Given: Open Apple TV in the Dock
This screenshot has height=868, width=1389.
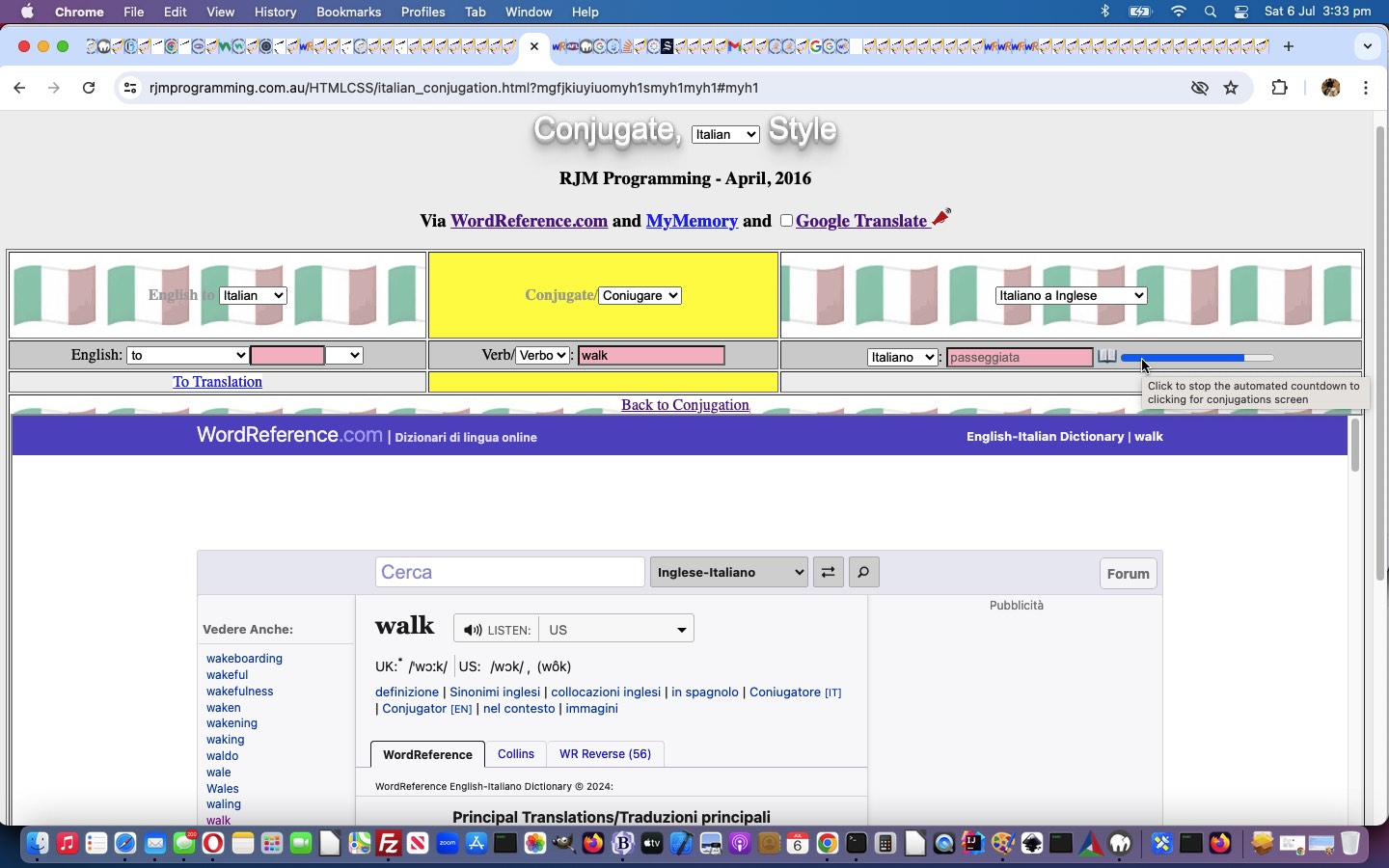Looking at the screenshot, I should (652, 844).
